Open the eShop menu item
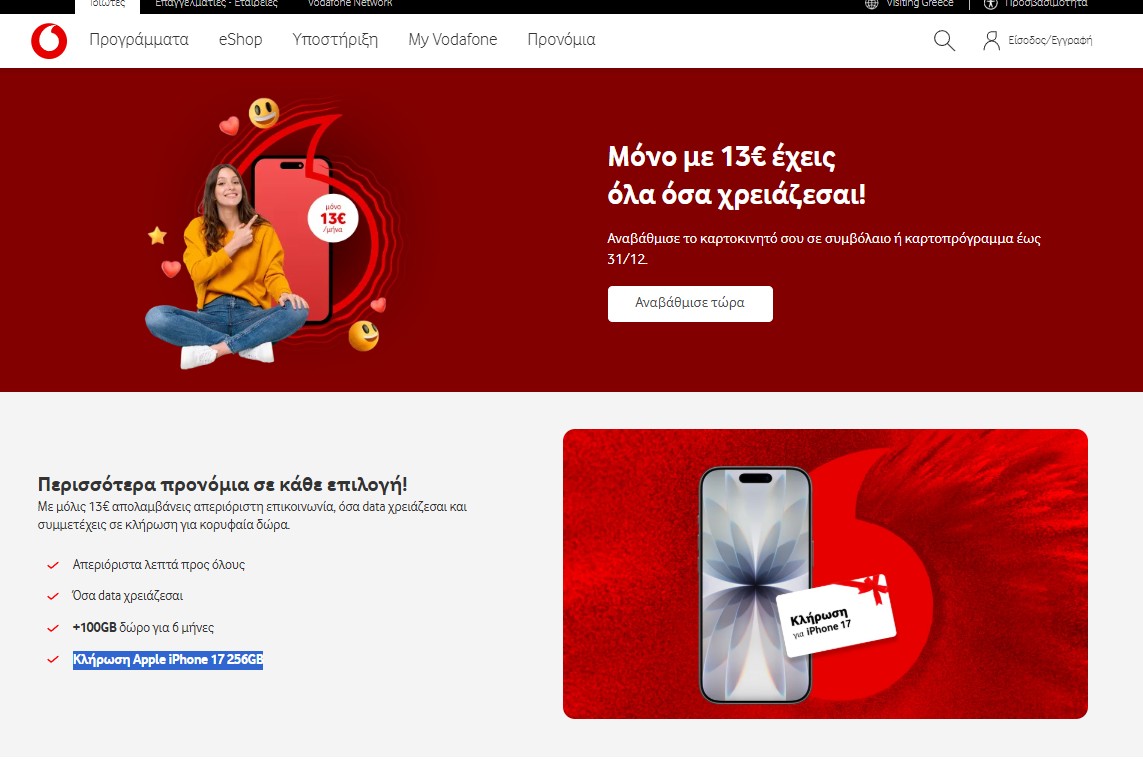This screenshot has height=783, width=1143. click(x=240, y=40)
